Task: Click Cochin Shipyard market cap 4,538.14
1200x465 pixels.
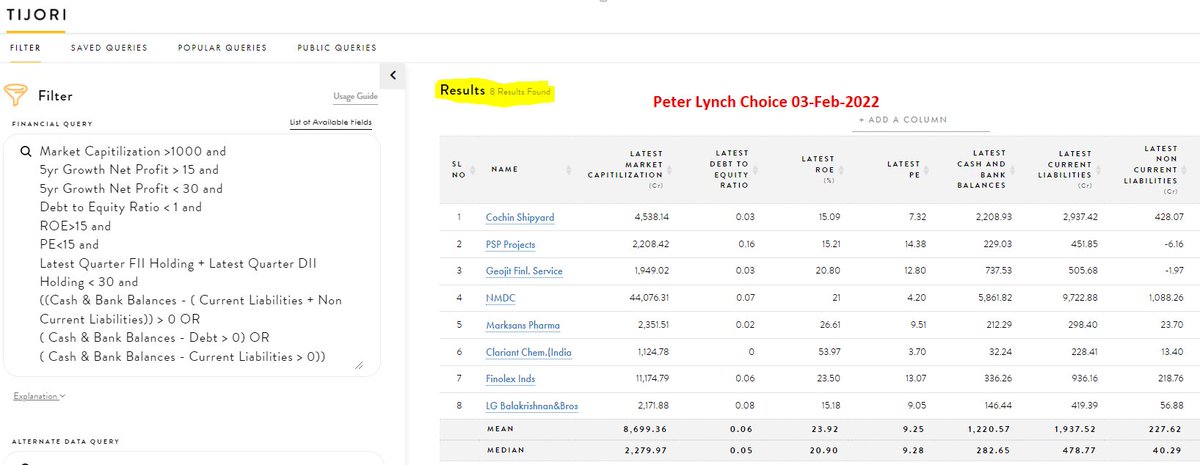Action: [x=649, y=217]
